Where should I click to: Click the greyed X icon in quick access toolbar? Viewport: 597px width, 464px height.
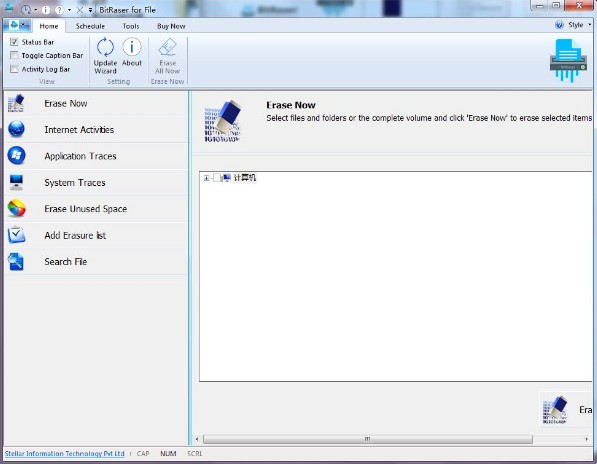(x=80, y=10)
